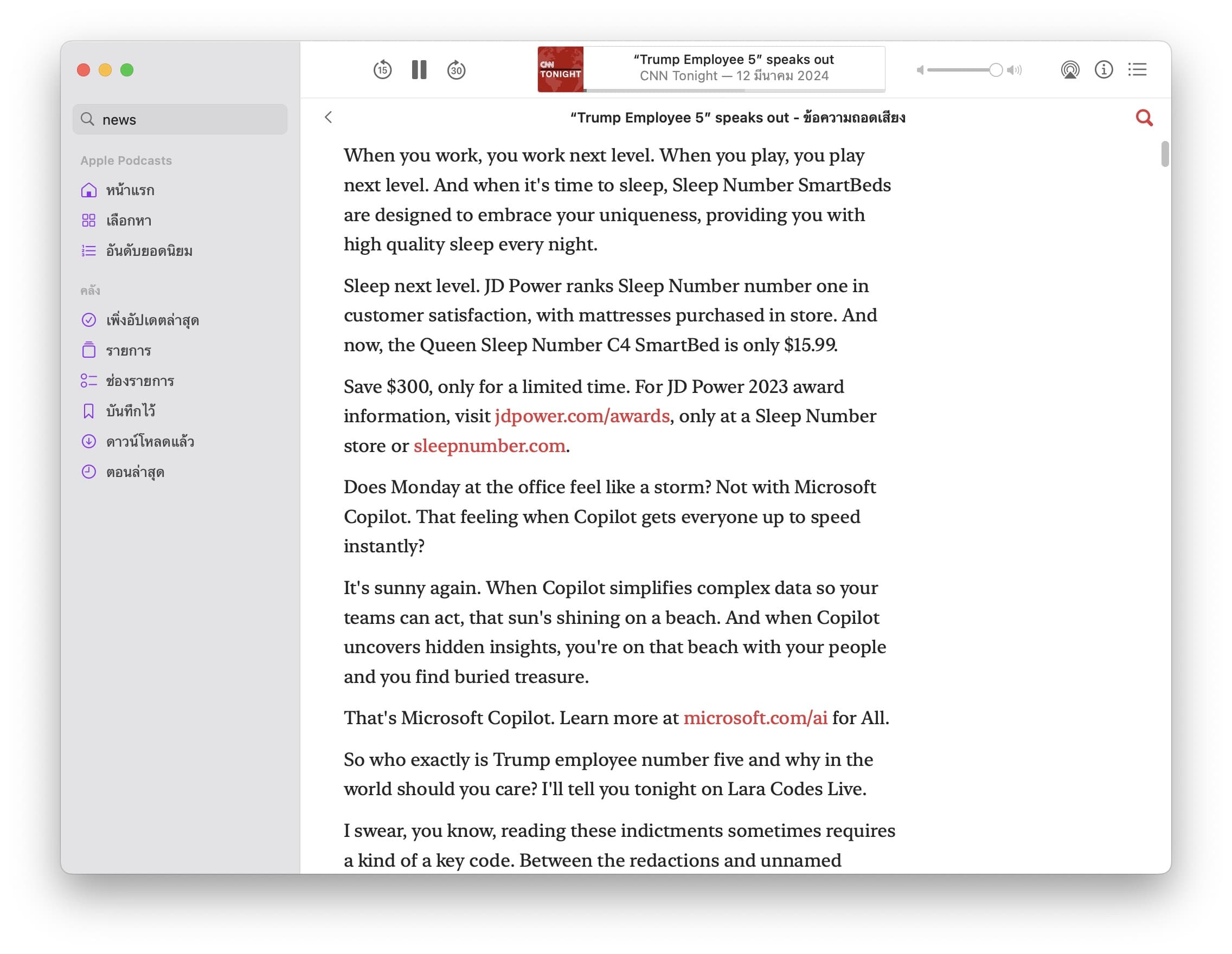1232x954 pixels.
Task: Click the transcript vertical scrollbar
Action: [x=1164, y=154]
